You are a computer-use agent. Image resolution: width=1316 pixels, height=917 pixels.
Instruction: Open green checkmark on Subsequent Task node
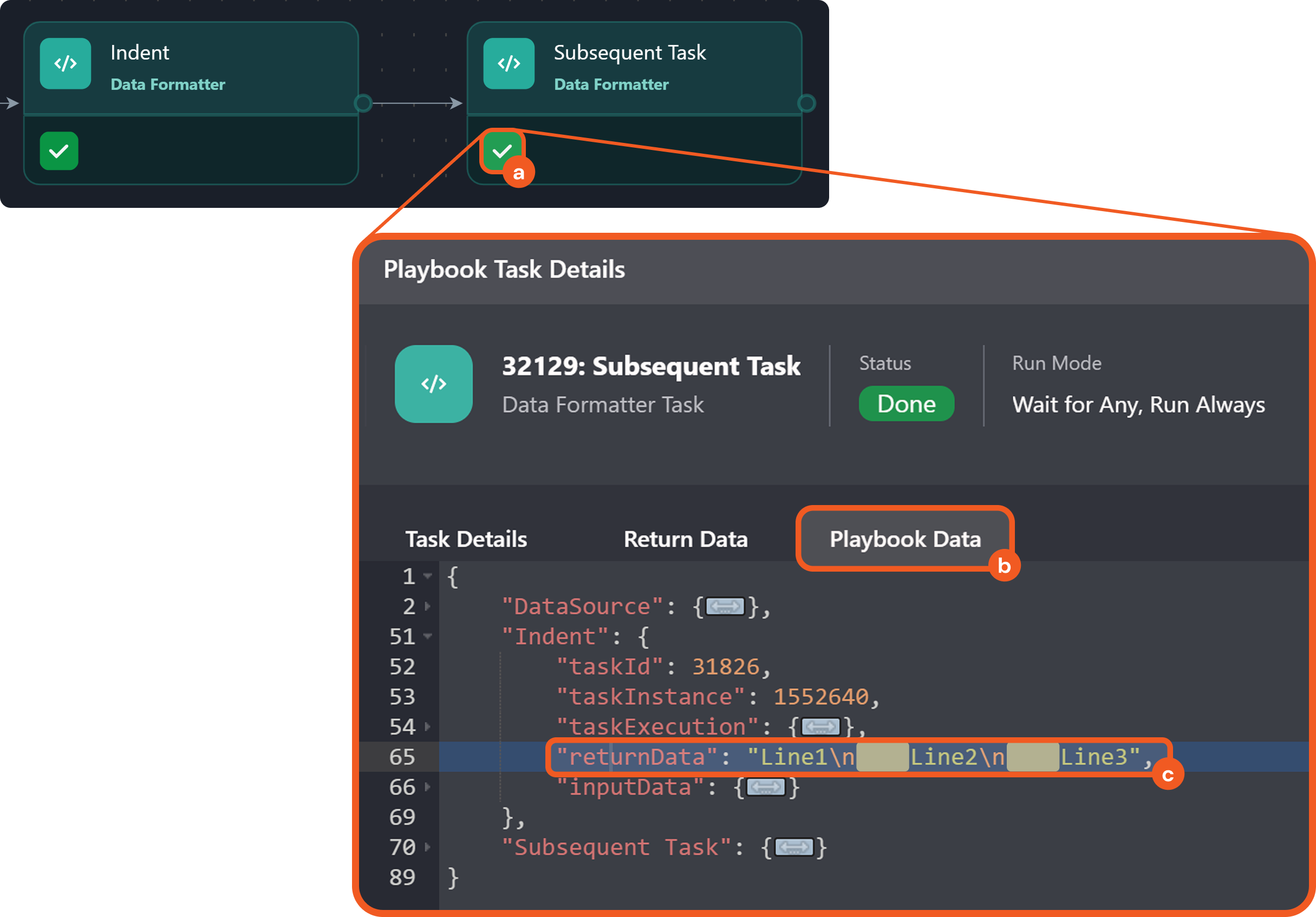[501, 151]
